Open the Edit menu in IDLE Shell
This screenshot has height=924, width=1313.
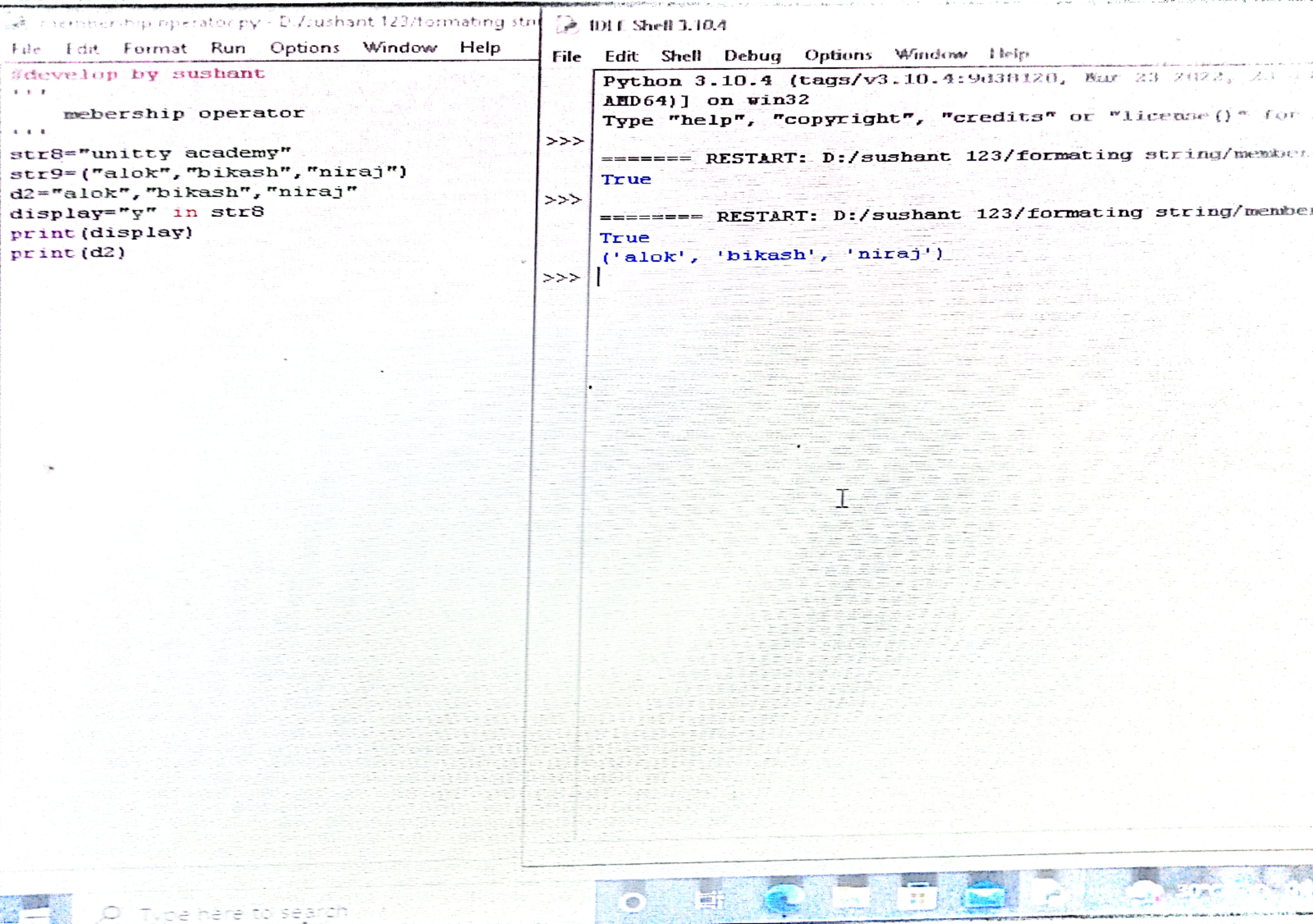621,57
